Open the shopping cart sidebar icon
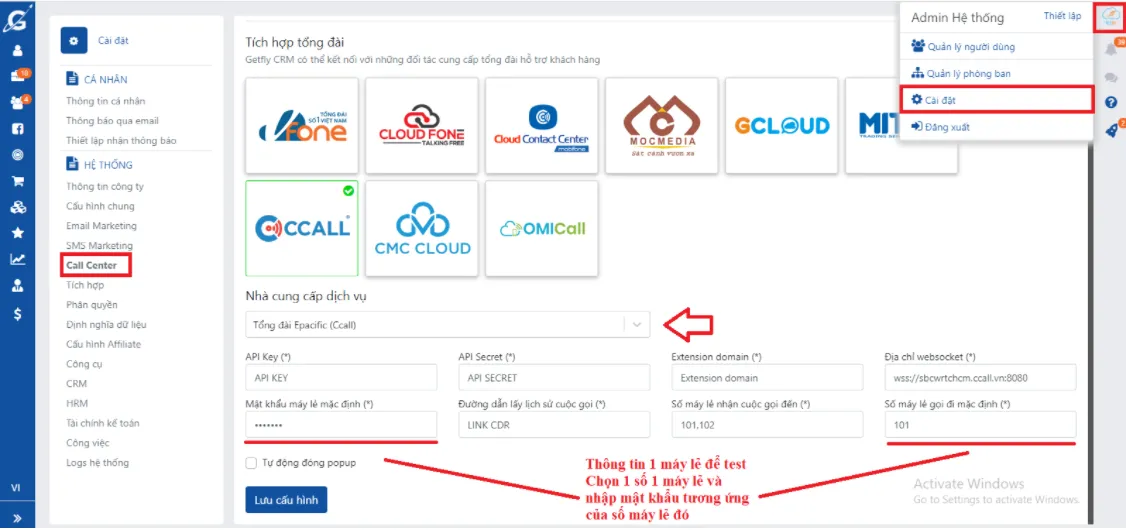Screen dimensions: 1126x530 coord(18,181)
